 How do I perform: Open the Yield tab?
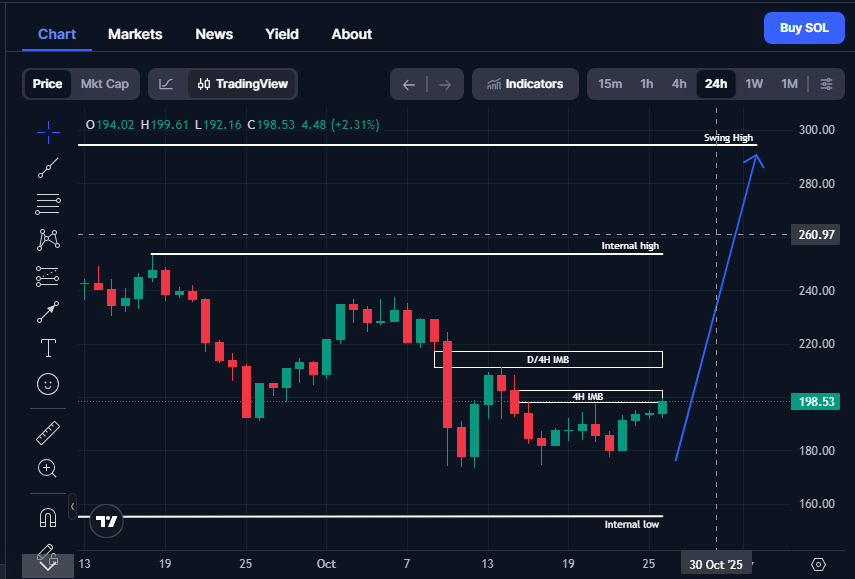click(282, 34)
